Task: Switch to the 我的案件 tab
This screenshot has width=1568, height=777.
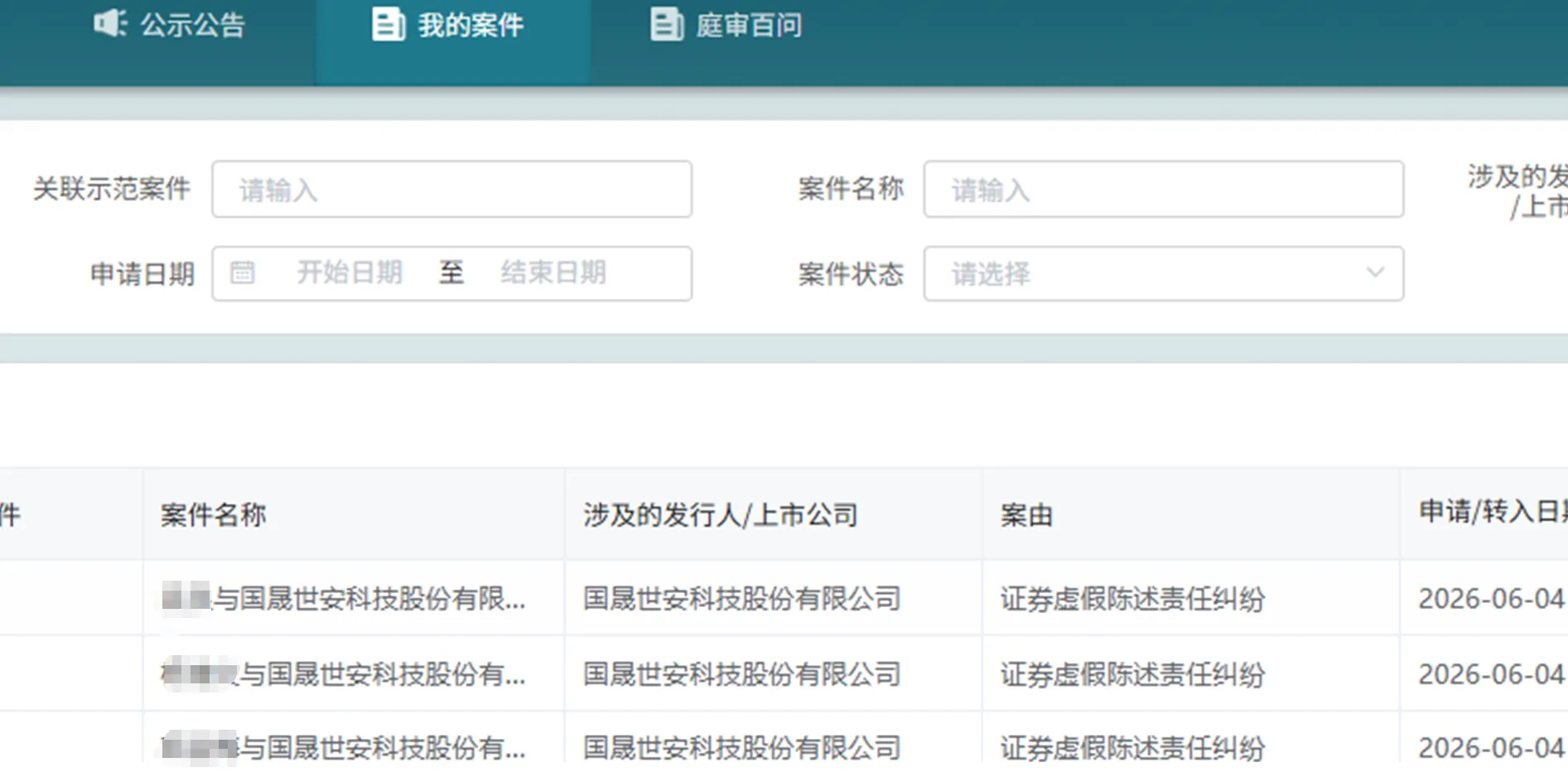Action: click(453, 41)
